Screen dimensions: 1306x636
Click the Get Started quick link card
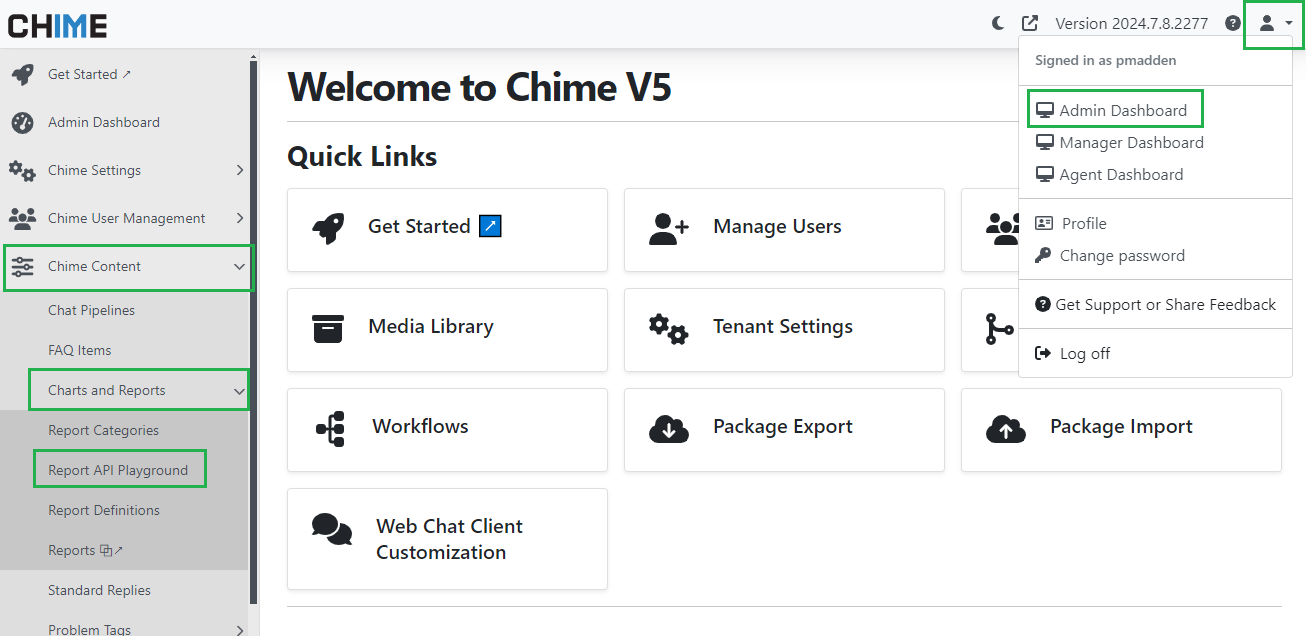tap(447, 230)
